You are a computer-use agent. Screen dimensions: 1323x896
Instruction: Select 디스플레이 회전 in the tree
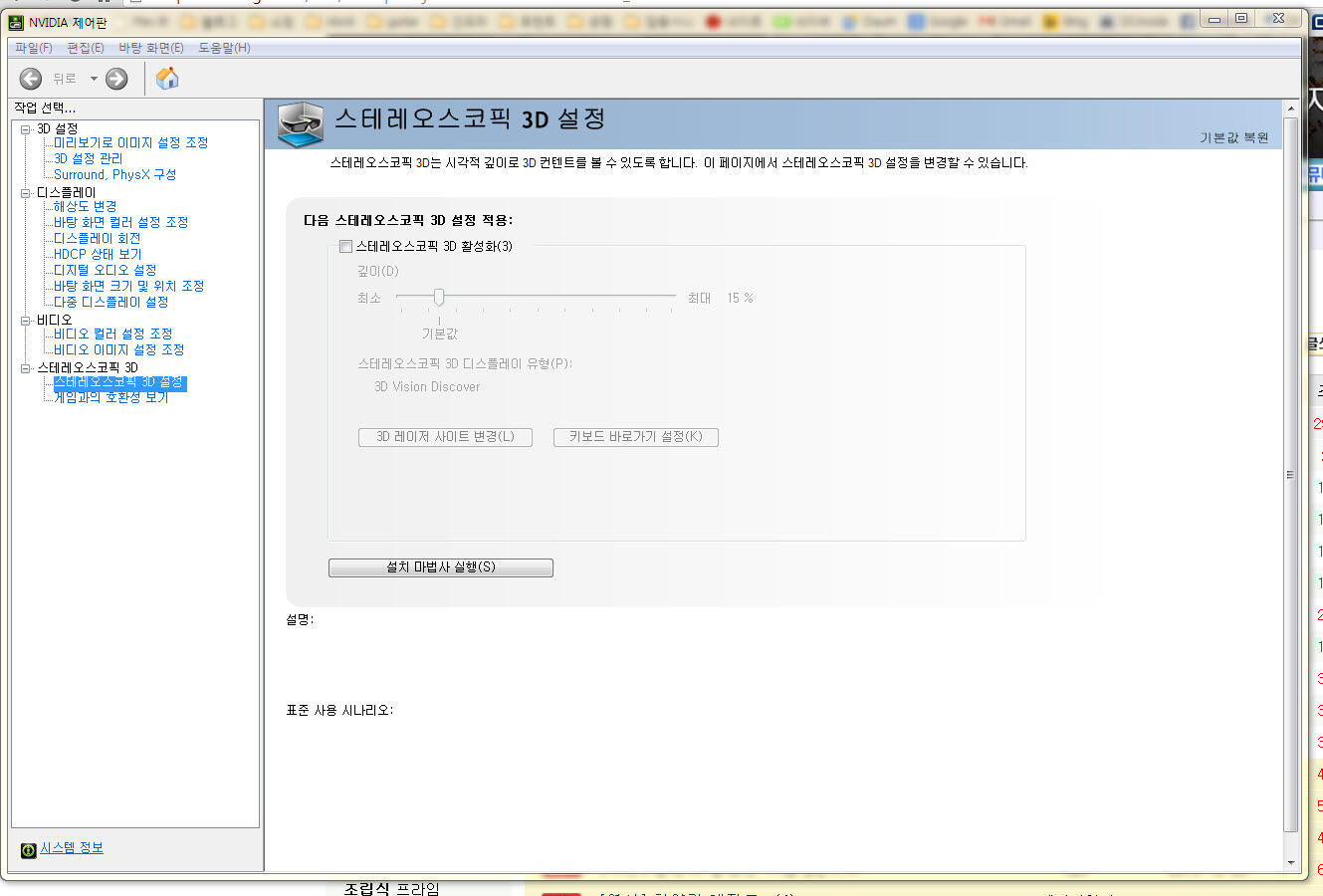[98, 238]
